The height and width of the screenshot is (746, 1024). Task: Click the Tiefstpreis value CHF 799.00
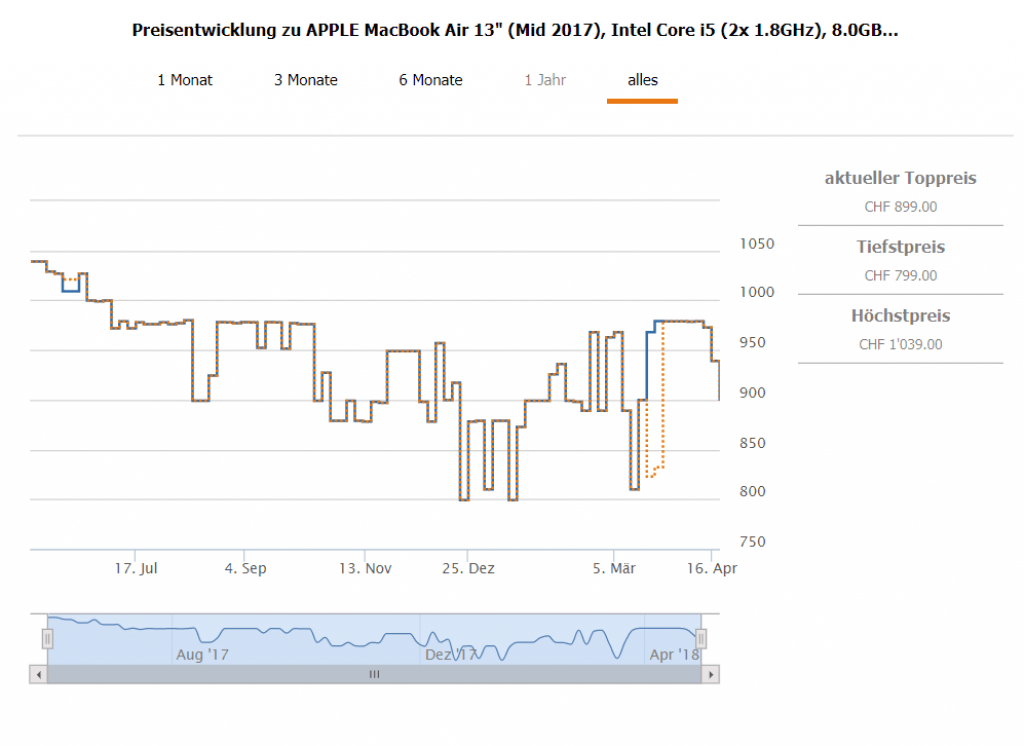[900, 276]
